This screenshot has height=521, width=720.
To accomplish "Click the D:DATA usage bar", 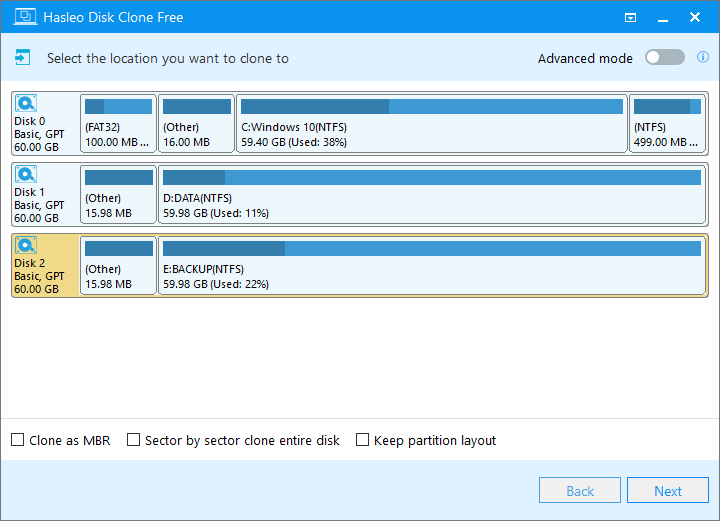I will (432, 178).
